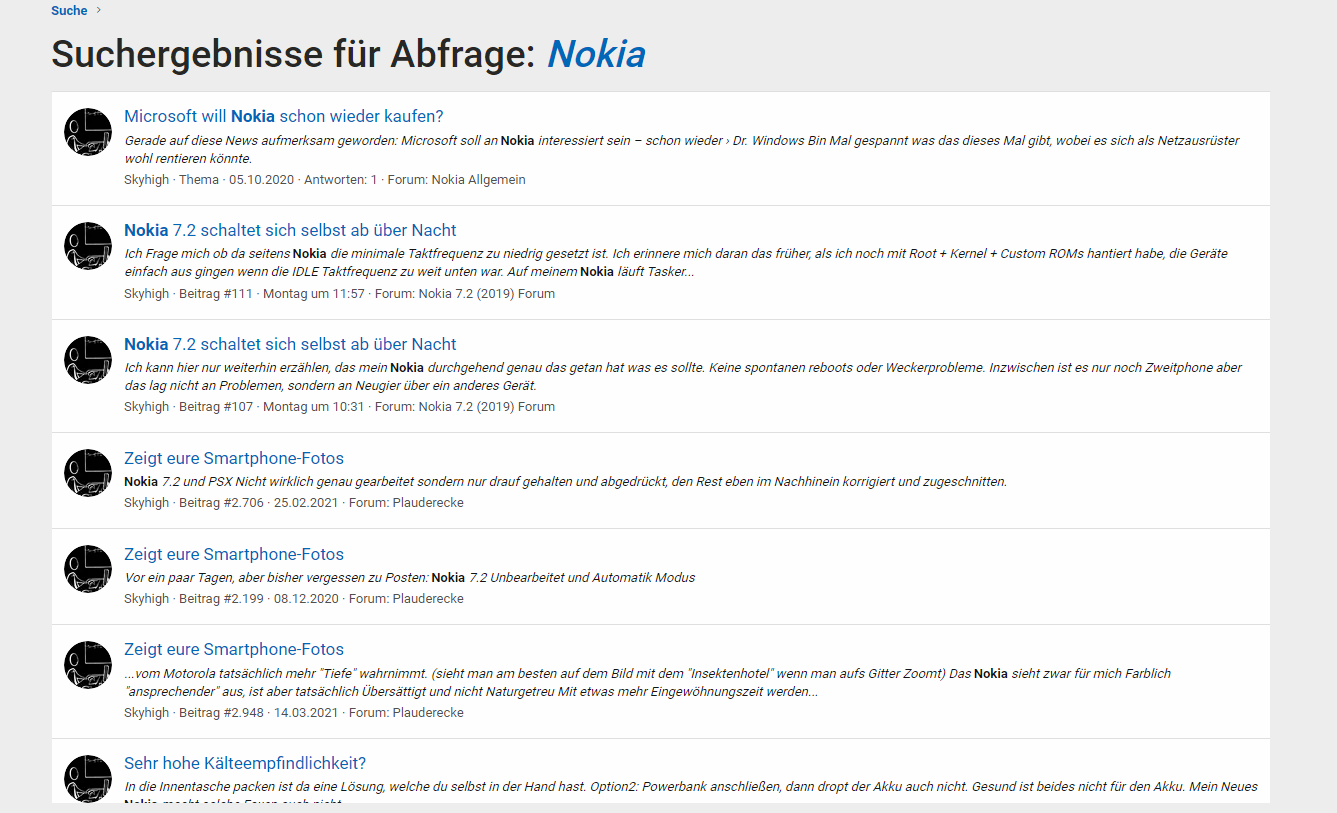The image size is (1337, 813).
Task: Open 'Zeigt eure Smartphone-Fotos' result for Beitrag #2.706
Action: click(x=234, y=458)
